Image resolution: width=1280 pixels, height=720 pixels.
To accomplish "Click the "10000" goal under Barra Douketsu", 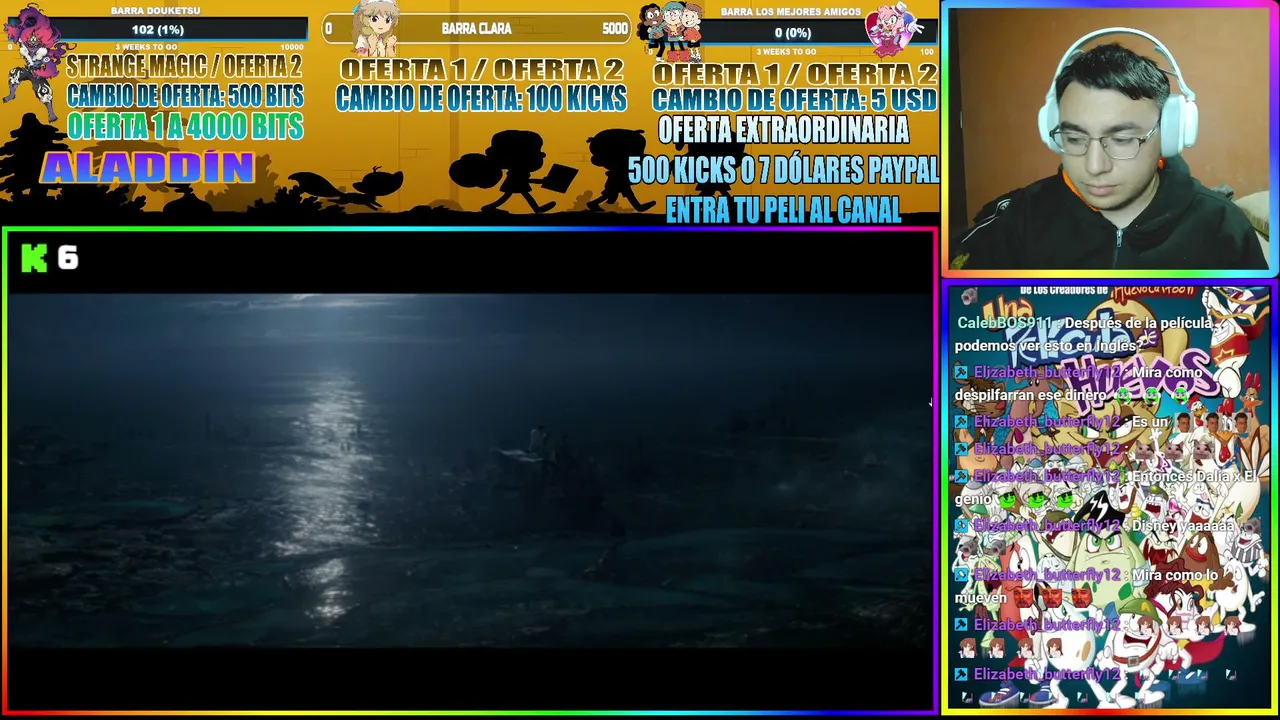I will [x=291, y=48].
